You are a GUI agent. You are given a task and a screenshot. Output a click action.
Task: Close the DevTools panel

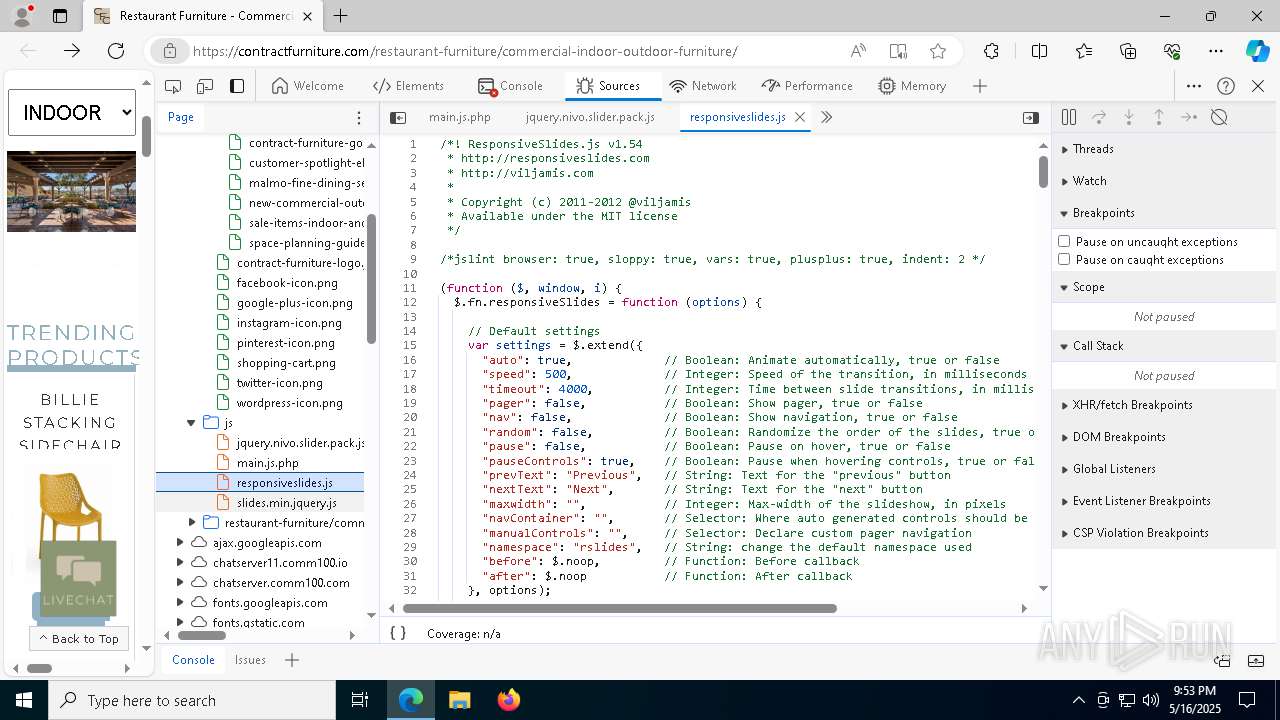tap(1258, 86)
